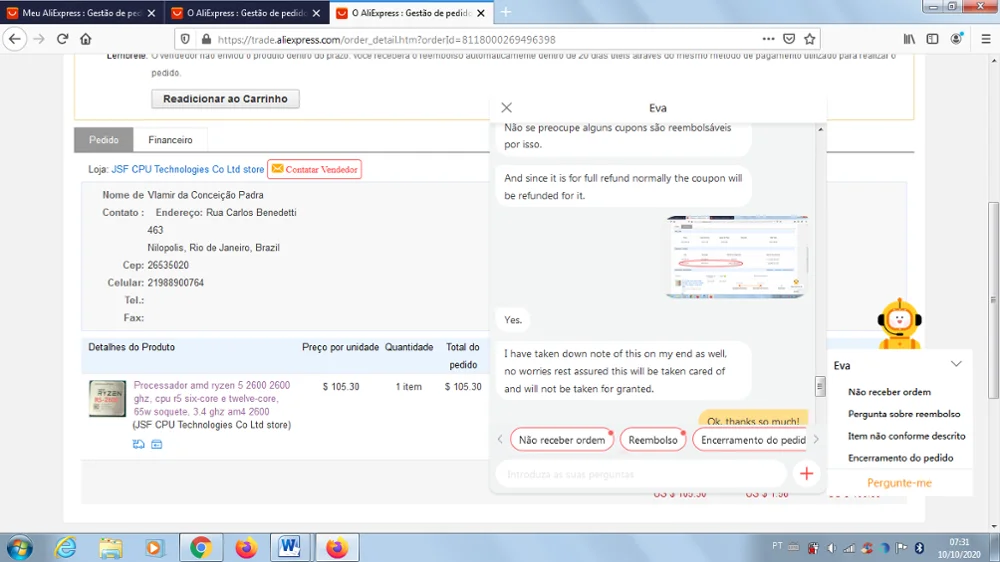Select 'Encerramento do pedido' in Eva panel
The width and height of the screenshot is (1000, 562).
click(x=901, y=457)
